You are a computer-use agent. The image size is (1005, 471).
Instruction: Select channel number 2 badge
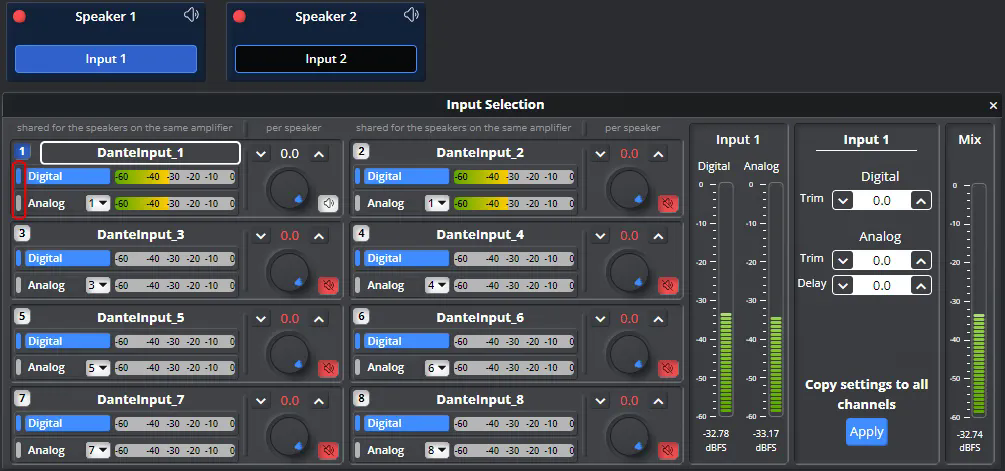pos(361,152)
